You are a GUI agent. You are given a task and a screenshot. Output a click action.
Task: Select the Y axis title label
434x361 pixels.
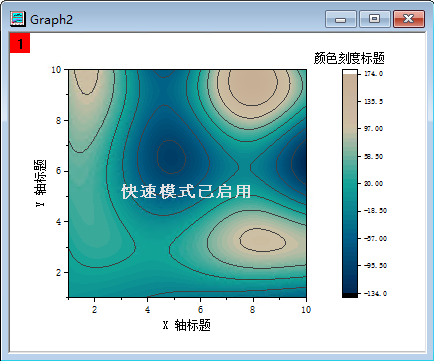point(40,183)
